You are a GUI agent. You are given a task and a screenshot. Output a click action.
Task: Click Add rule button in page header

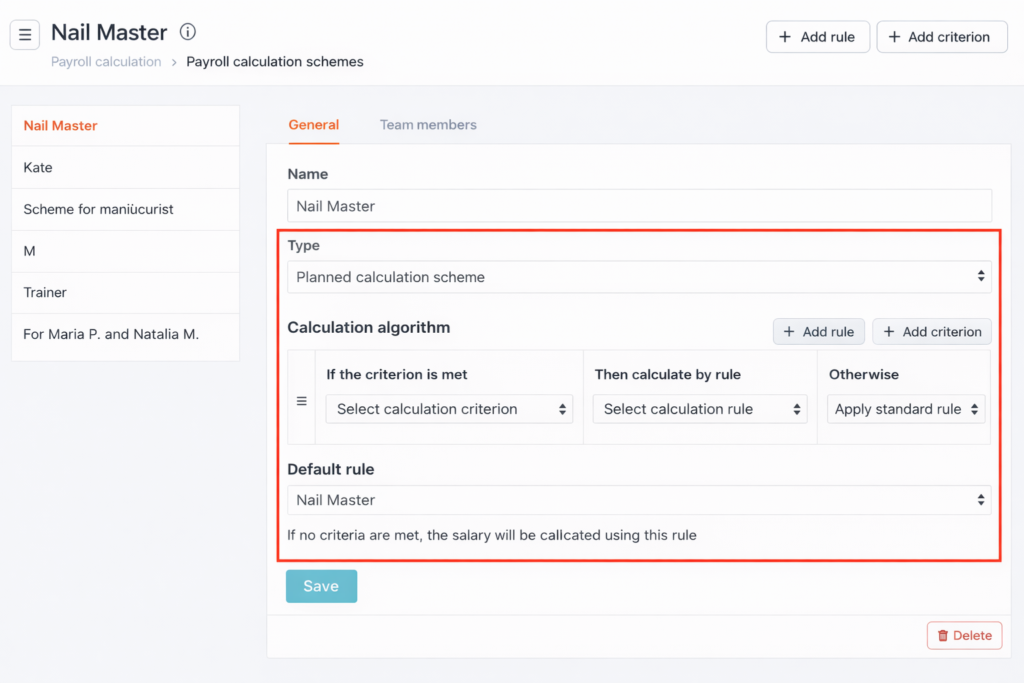818,37
